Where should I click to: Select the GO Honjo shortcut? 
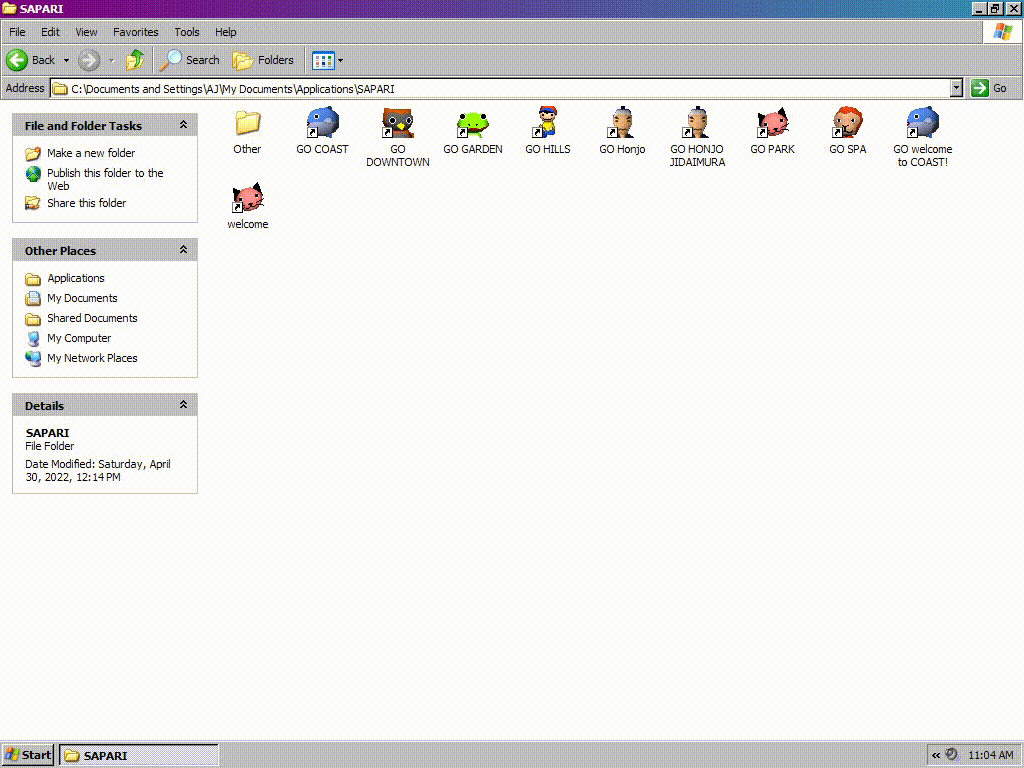point(622,123)
